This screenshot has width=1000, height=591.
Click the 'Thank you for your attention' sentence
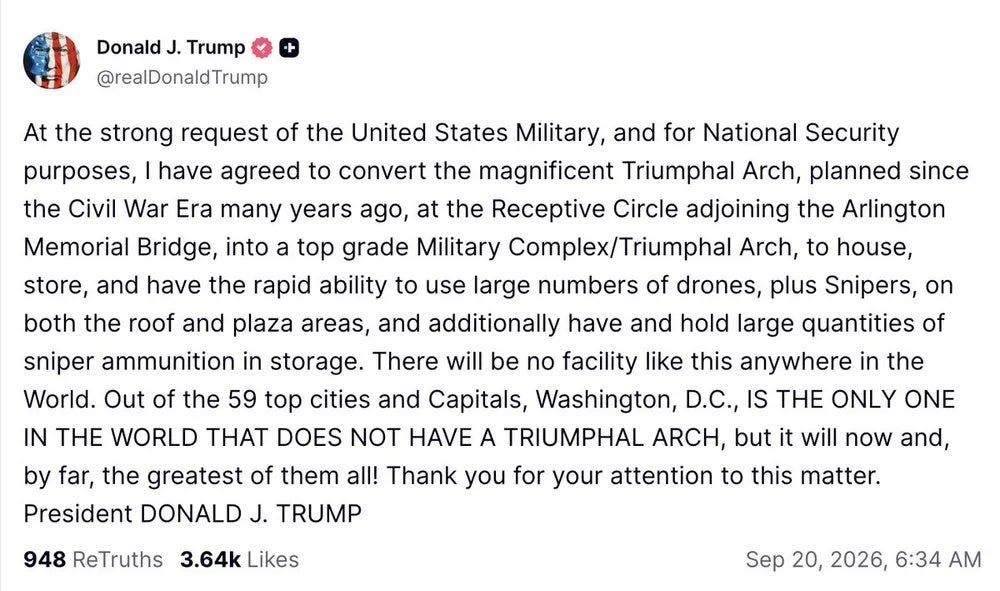[x=633, y=476]
